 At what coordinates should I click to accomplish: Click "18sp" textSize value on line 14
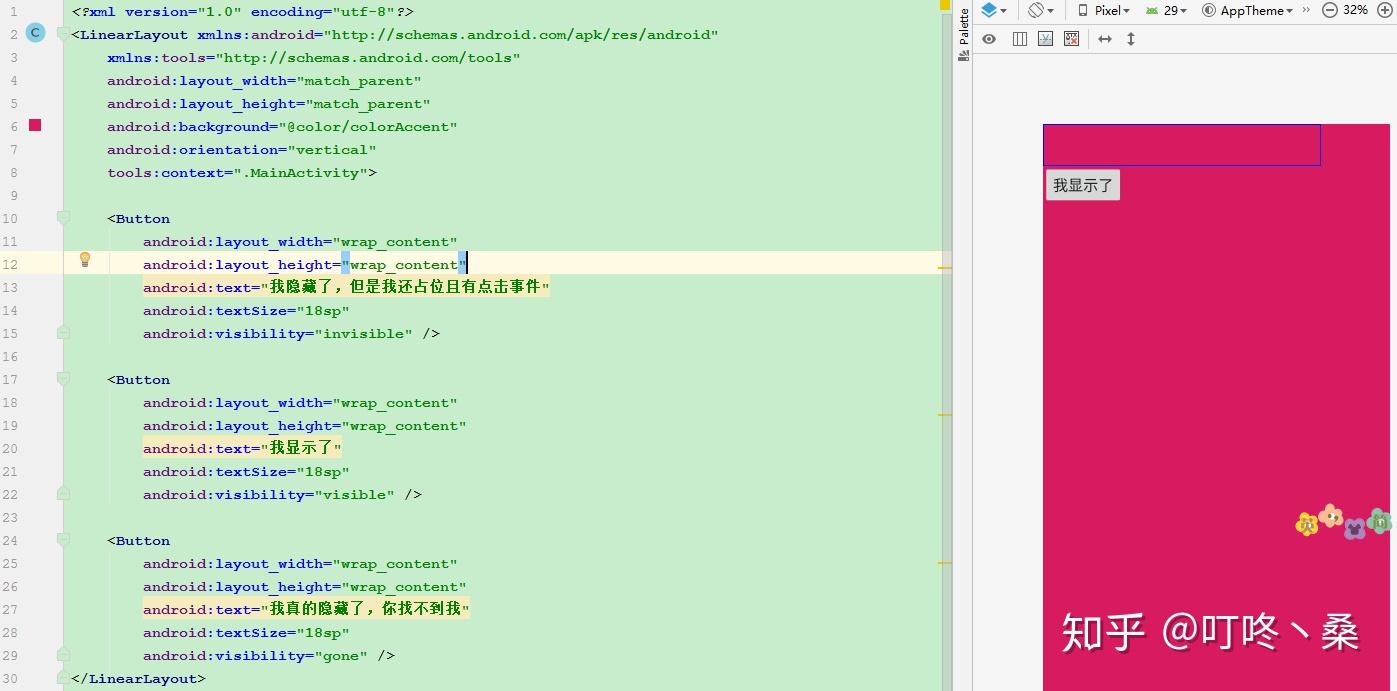point(323,310)
